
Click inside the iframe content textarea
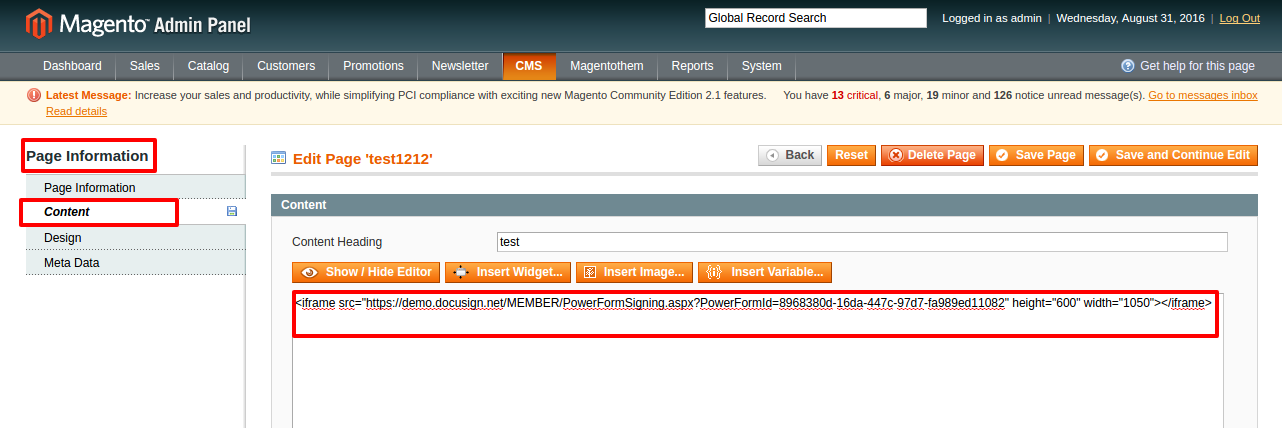[757, 360]
